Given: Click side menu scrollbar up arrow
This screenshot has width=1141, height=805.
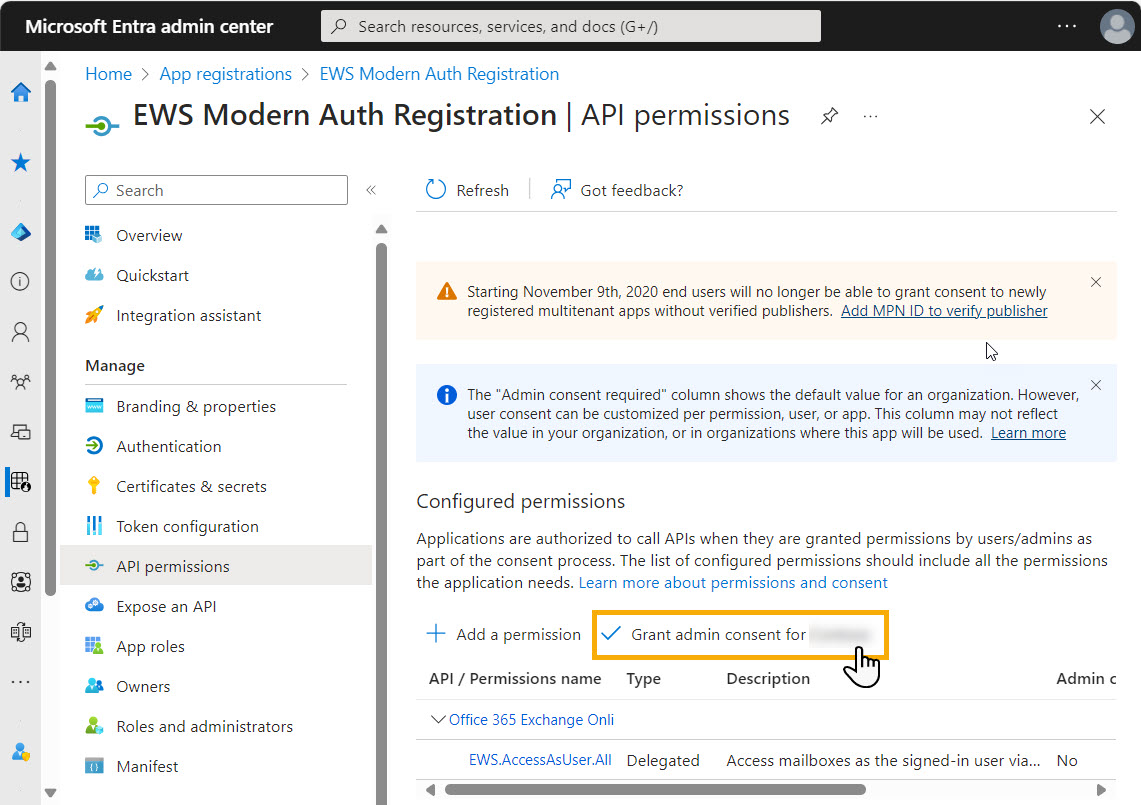Looking at the screenshot, I should point(381,229).
